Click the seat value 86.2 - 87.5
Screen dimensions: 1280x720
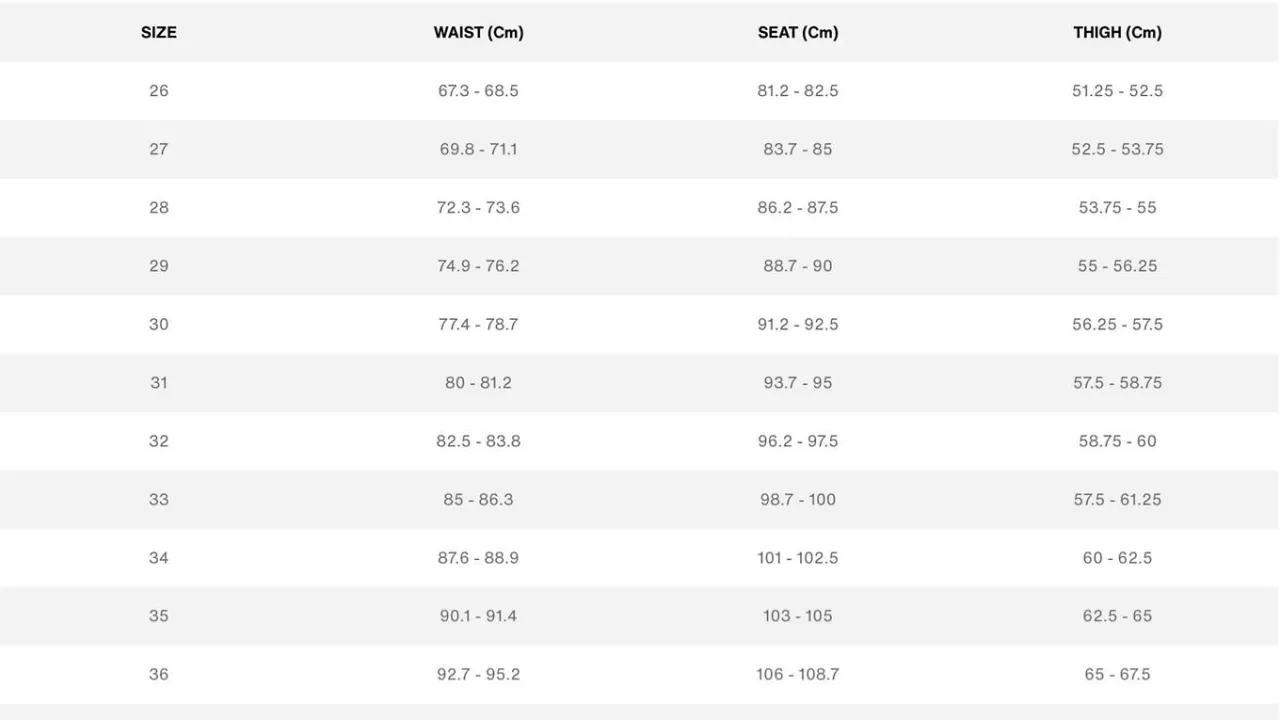click(x=798, y=207)
